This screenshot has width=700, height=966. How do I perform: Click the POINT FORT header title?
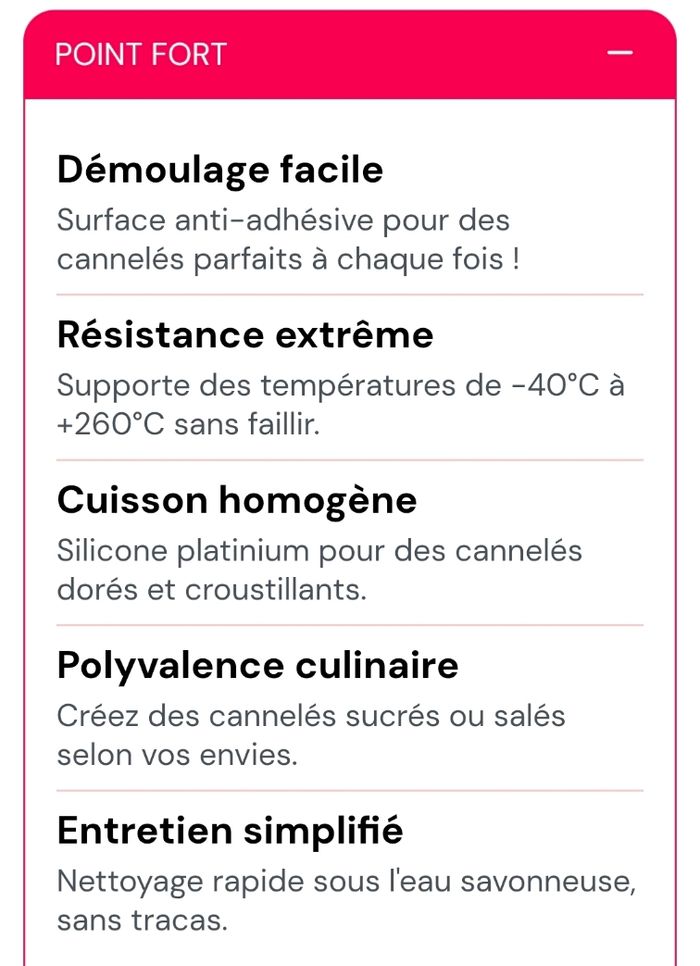coord(141,54)
